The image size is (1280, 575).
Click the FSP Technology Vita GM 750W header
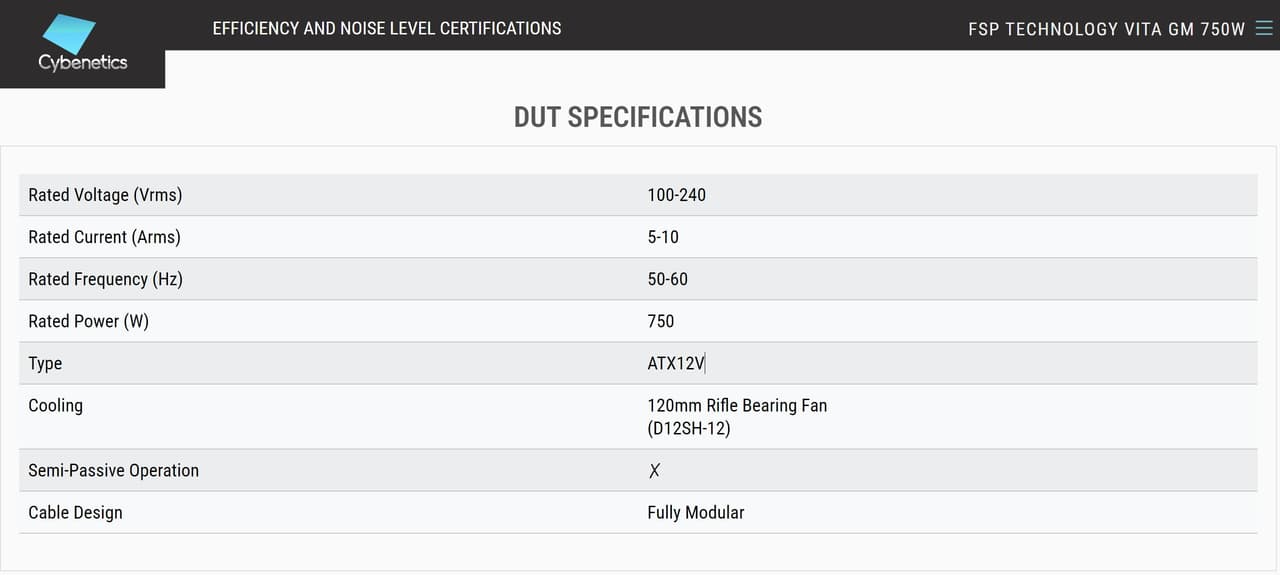pos(1106,29)
